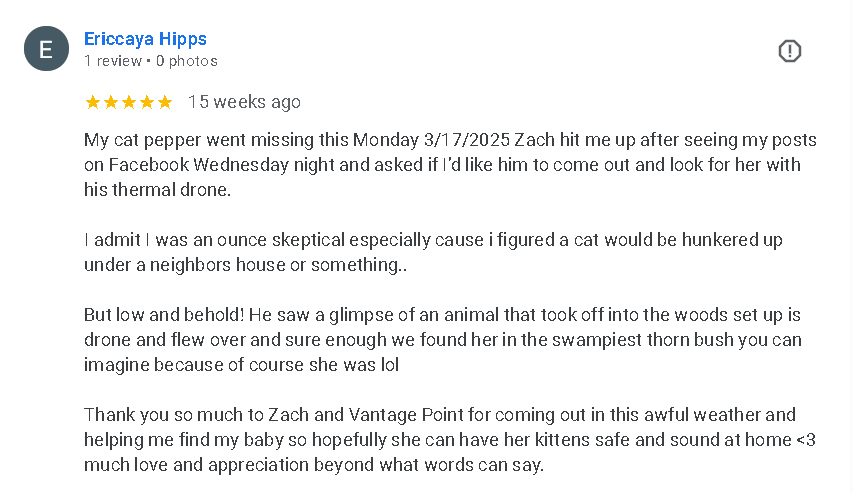This screenshot has height=494, width=853.
Task: Click the "But low and behold!" sentence
Action: coord(164,315)
